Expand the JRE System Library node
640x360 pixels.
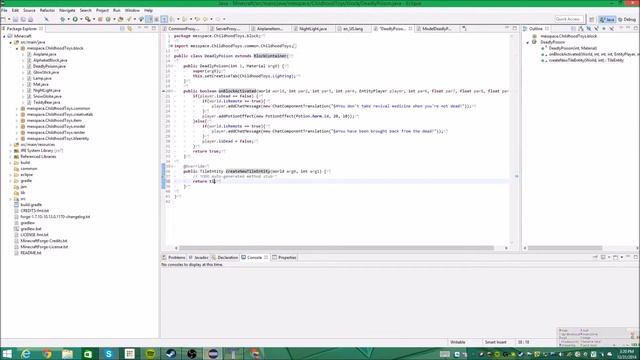pyautogui.click(x=11, y=151)
